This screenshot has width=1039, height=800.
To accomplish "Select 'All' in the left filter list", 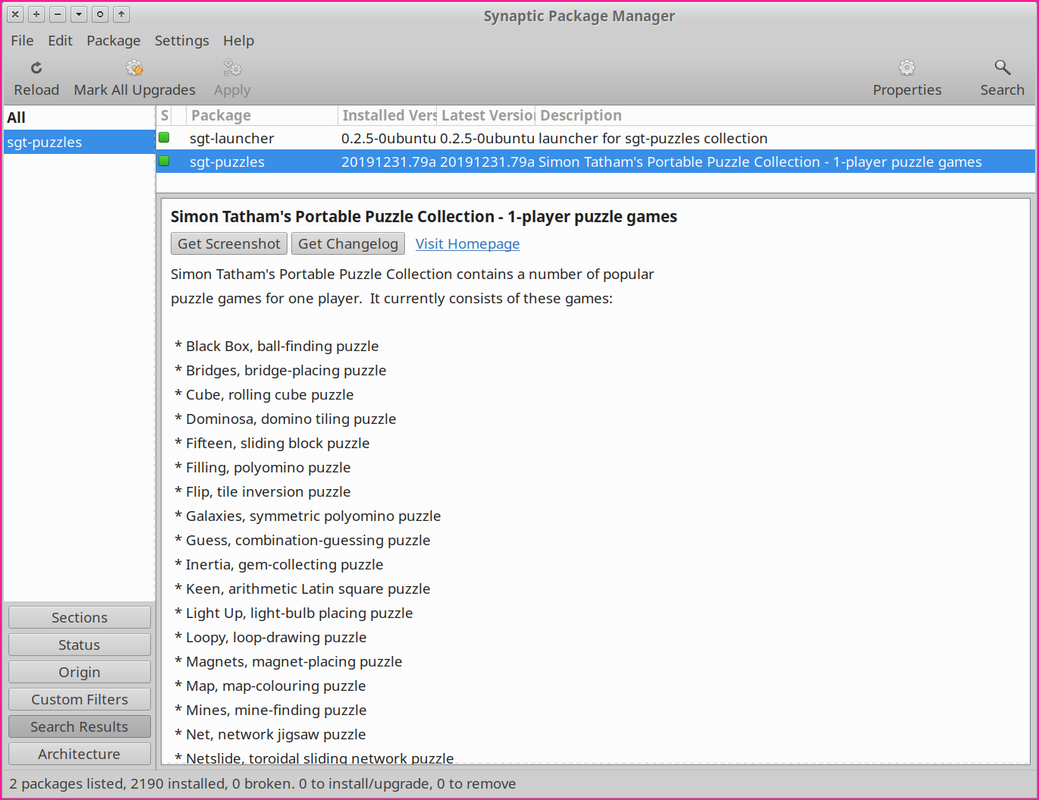I will [x=80, y=117].
